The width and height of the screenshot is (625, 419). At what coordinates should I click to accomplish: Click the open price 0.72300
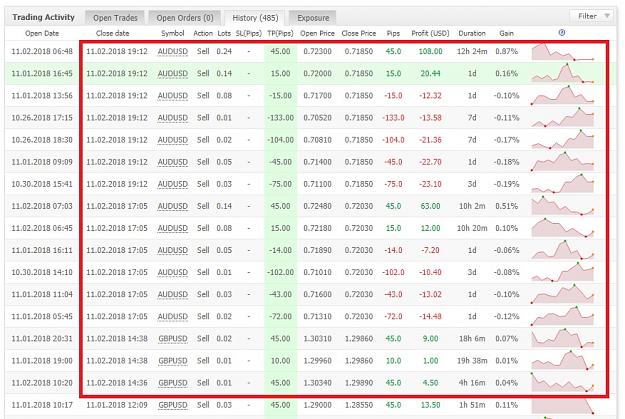[317, 51]
